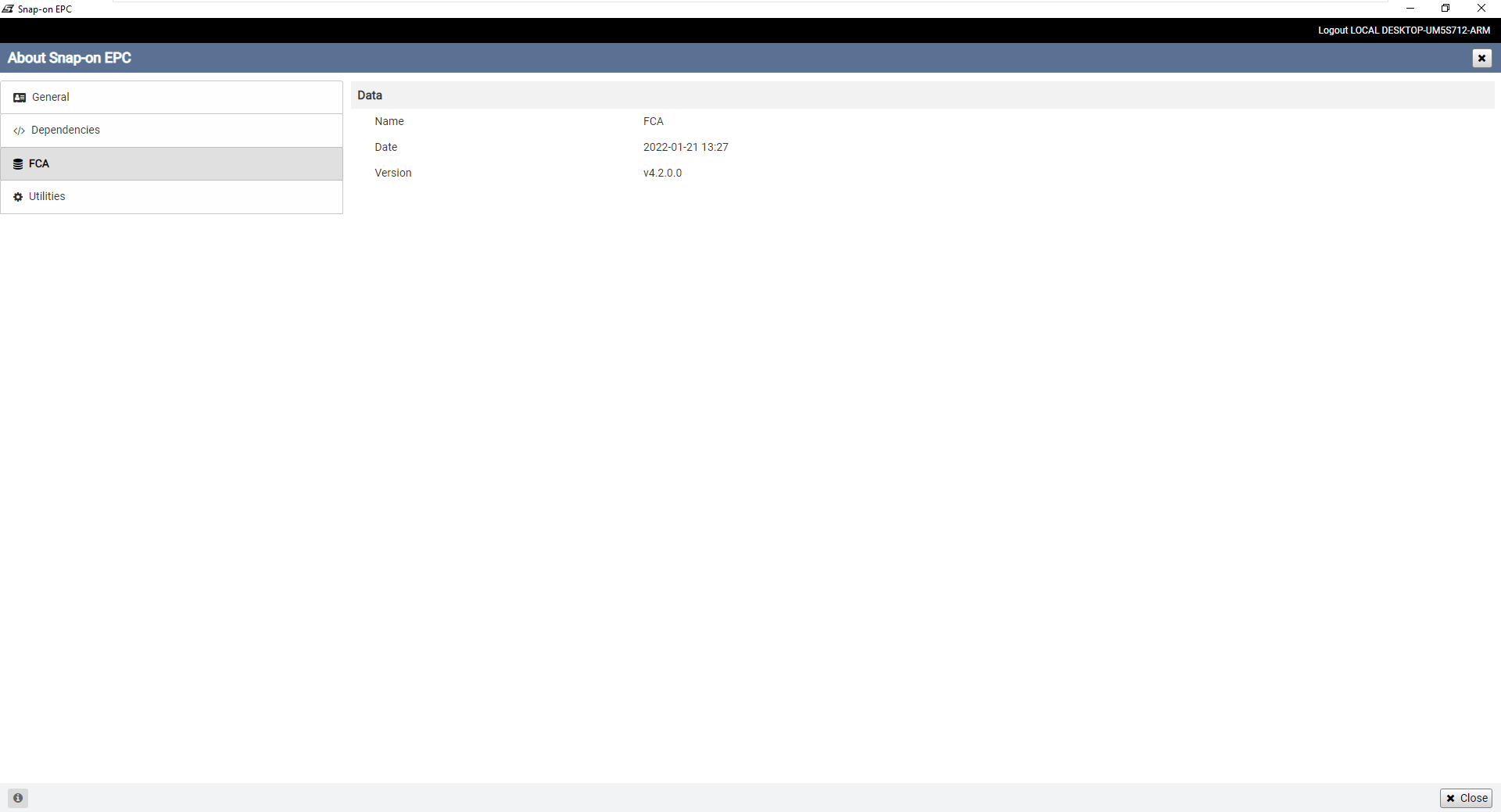
Task: Open the Dependencies tab
Action: click(66, 130)
